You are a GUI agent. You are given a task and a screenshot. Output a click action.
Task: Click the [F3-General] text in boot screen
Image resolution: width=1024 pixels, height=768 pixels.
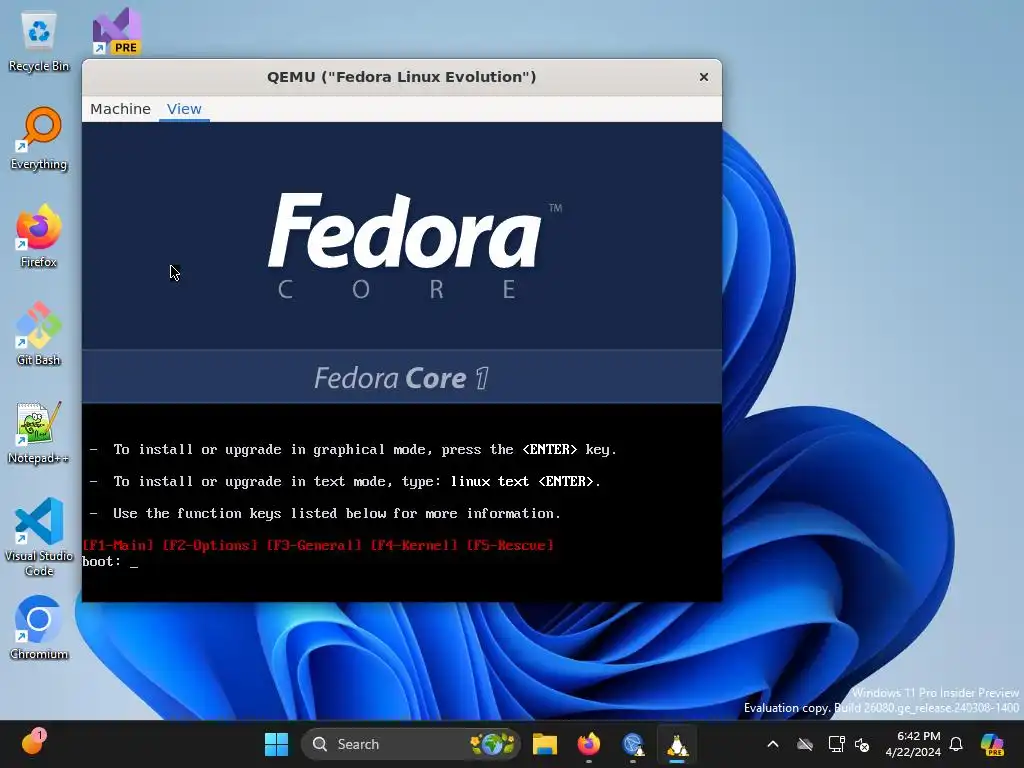[x=313, y=545]
